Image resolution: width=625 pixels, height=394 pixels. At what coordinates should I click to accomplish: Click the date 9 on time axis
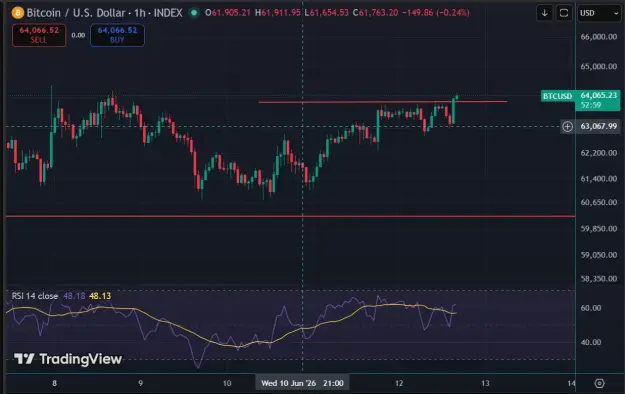tap(140, 383)
